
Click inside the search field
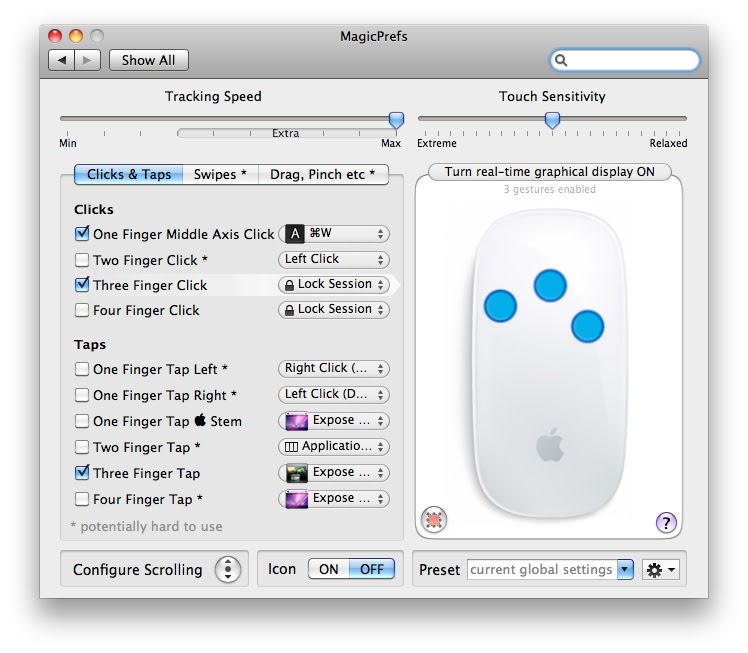(625, 61)
